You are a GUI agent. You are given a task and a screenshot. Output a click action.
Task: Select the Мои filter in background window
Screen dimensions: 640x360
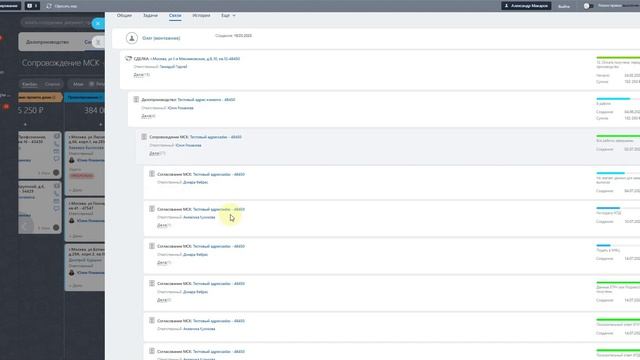coord(78,84)
